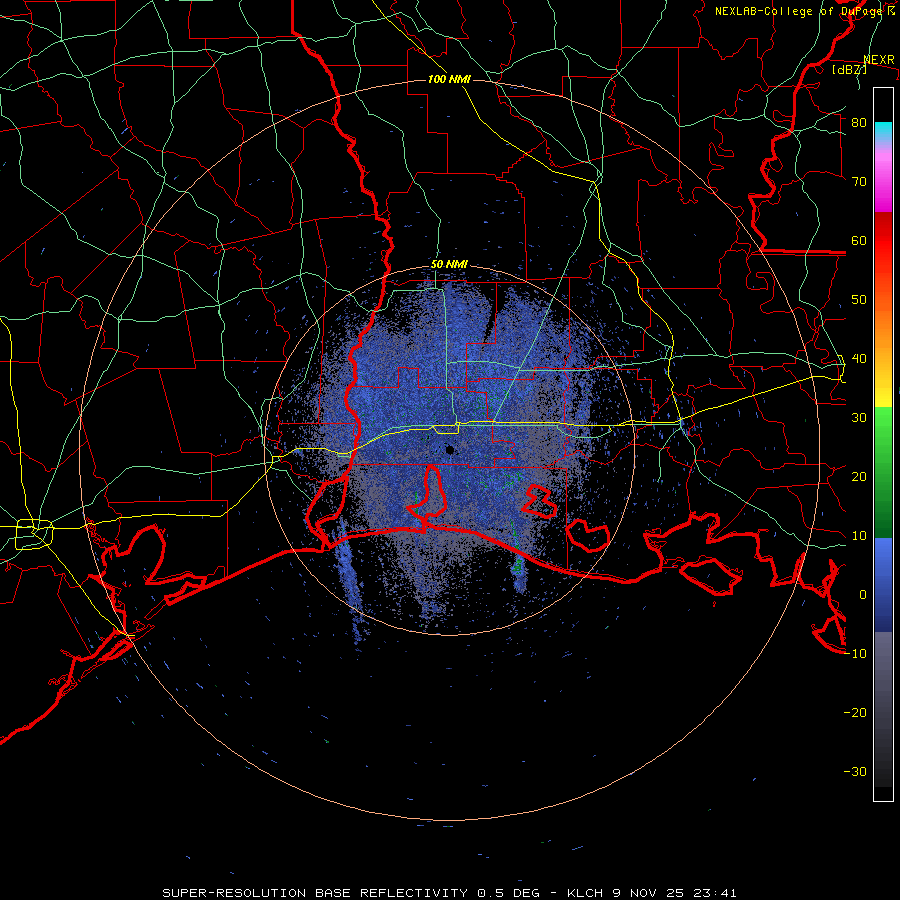Viewport: 900px width, 900px height.
Task: Click the 80 value on the dBZ scale
Action: pyautogui.click(x=859, y=123)
